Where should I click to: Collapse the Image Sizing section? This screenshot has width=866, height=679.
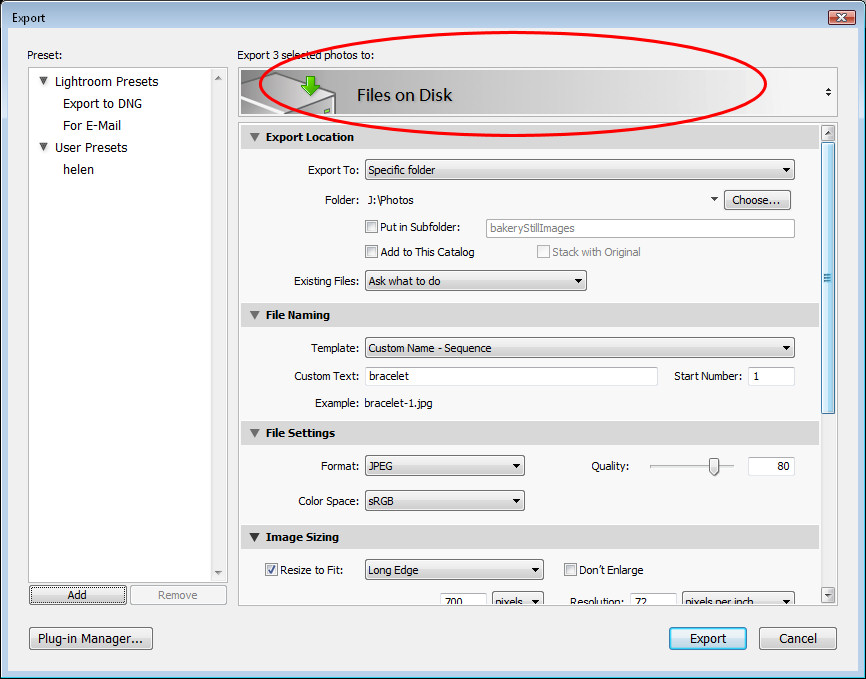[255, 537]
